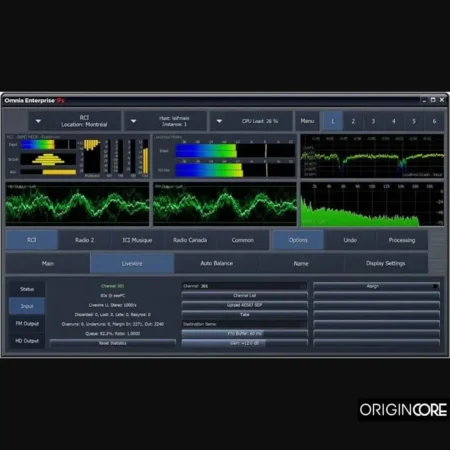450x450 pixels.
Task: Select preset page 1
Action: (332, 121)
